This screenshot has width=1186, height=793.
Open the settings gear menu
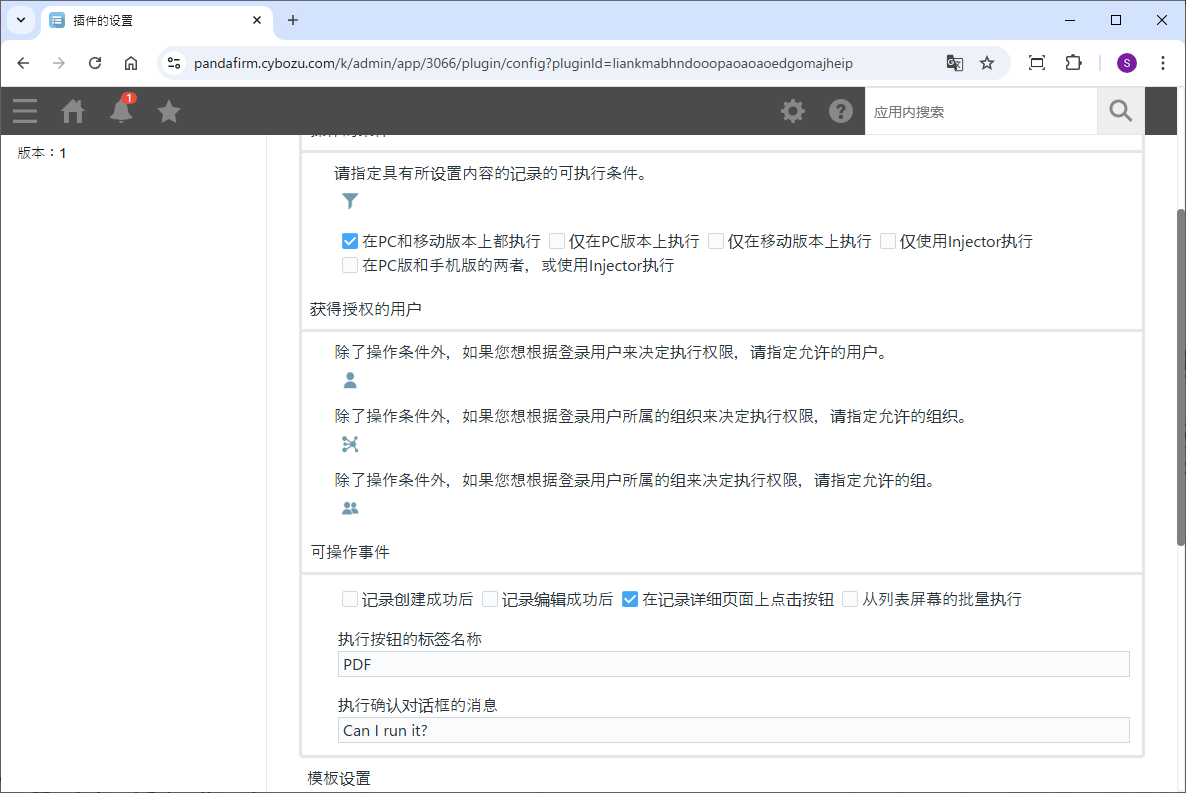click(x=793, y=111)
